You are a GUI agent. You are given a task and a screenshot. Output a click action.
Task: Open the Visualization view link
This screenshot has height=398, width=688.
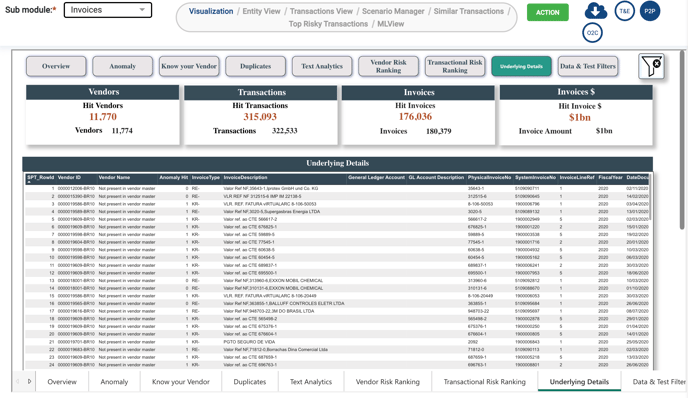[x=211, y=11]
